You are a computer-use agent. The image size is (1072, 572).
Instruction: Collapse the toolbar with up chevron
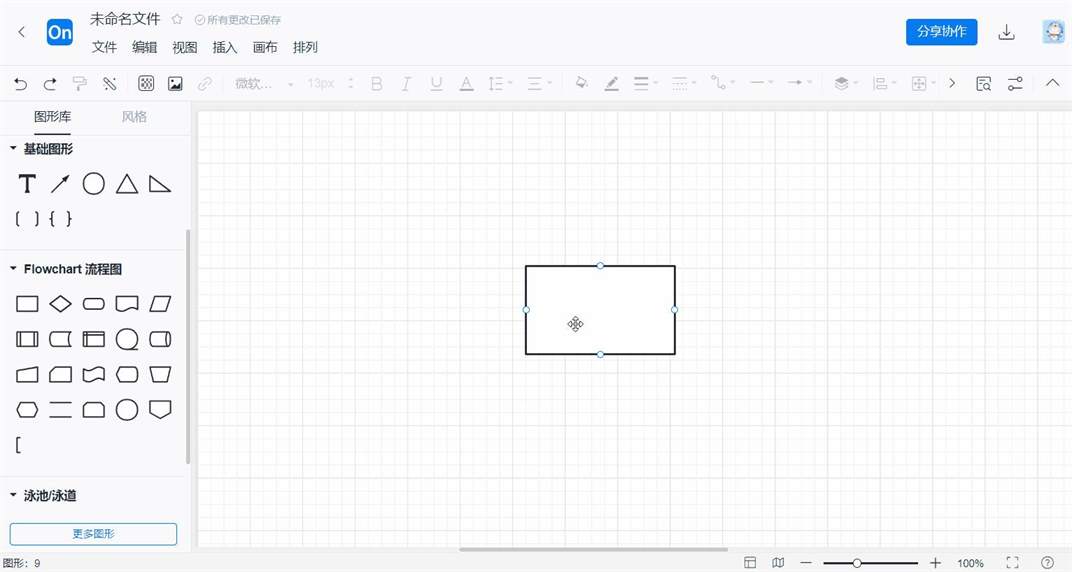point(1053,83)
